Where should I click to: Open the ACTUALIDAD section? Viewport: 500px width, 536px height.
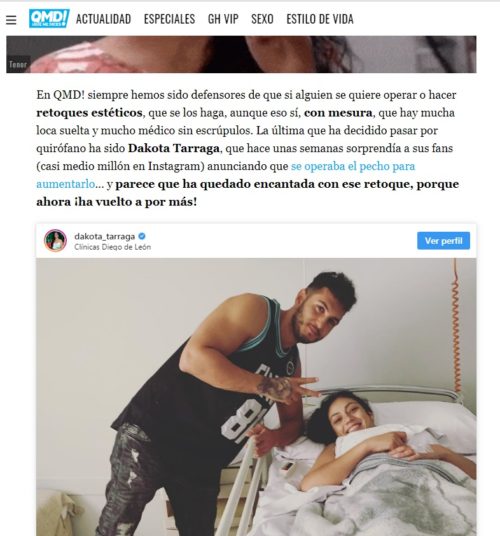coord(103,19)
